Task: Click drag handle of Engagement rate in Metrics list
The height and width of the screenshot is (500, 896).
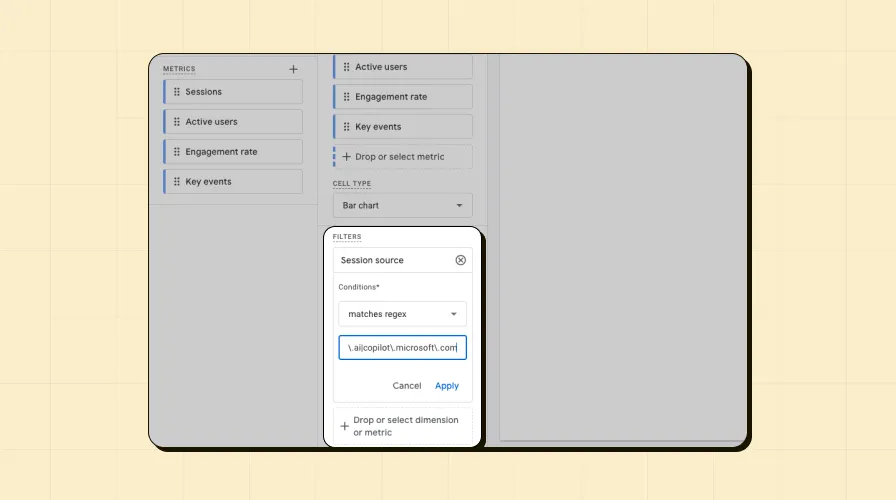Action: coord(177,151)
